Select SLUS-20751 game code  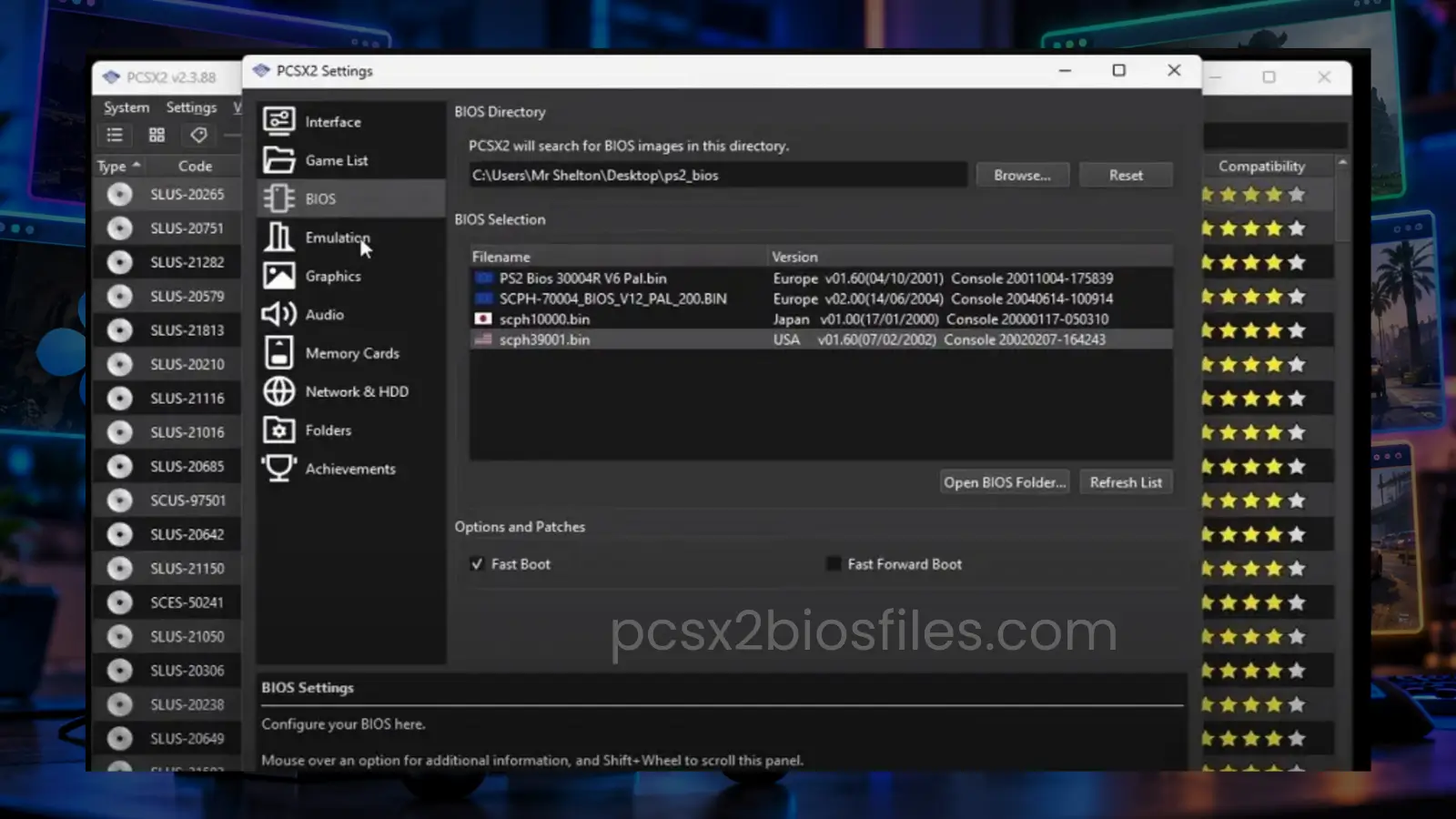(x=187, y=228)
